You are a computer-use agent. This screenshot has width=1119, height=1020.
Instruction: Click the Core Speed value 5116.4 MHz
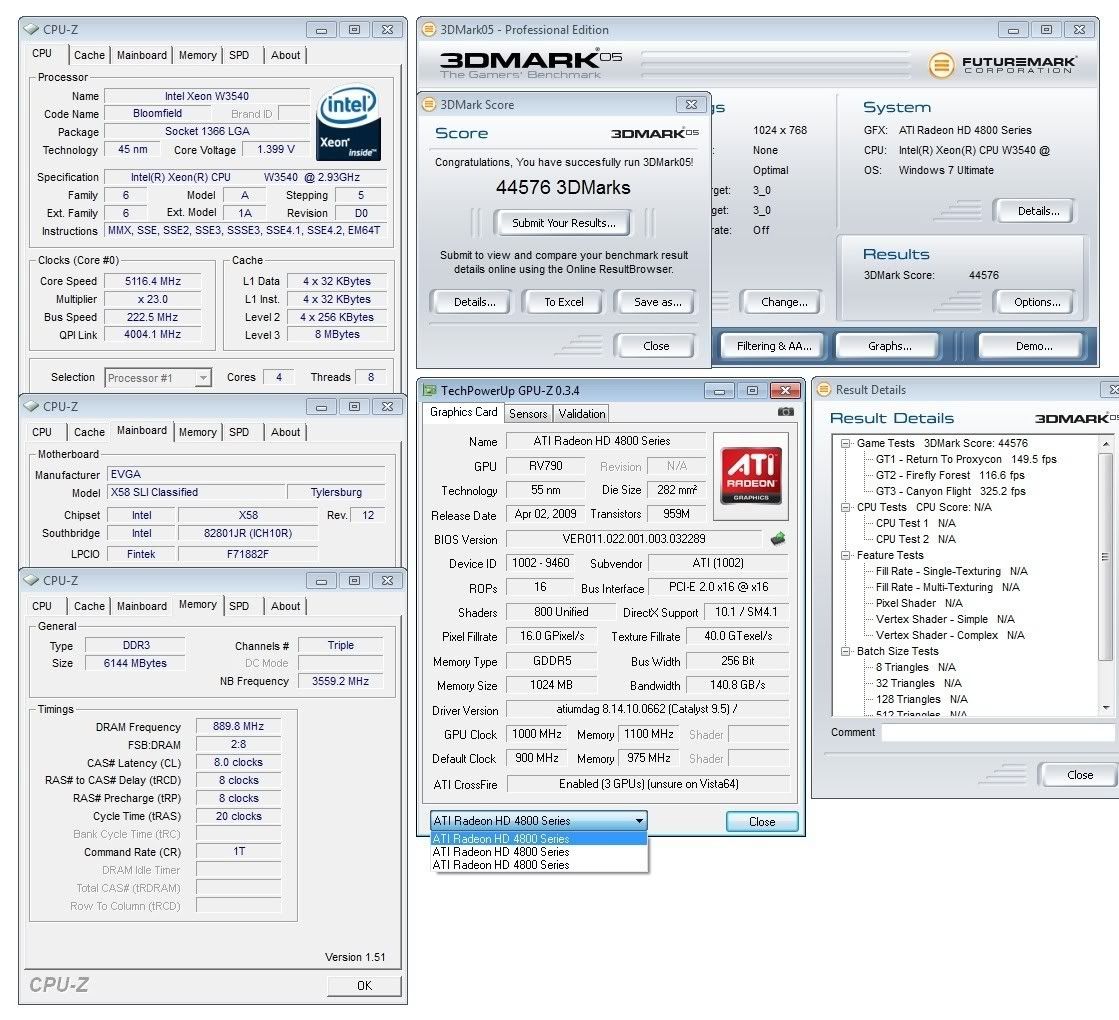(x=153, y=281)
